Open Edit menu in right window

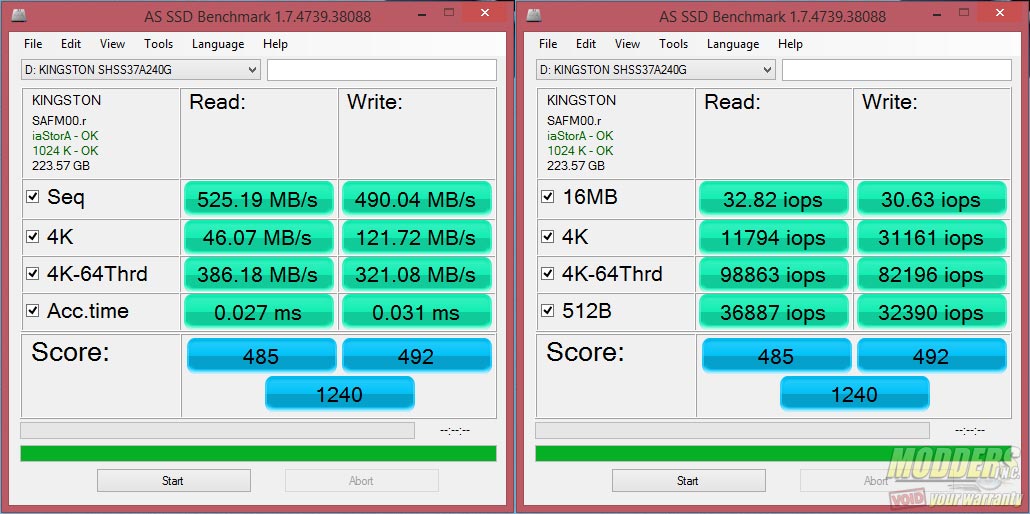pyautogui.click(x=586, y=44)
